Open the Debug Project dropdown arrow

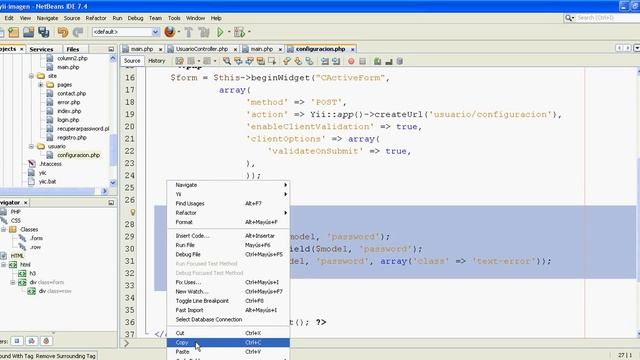[x=249, y=32]
